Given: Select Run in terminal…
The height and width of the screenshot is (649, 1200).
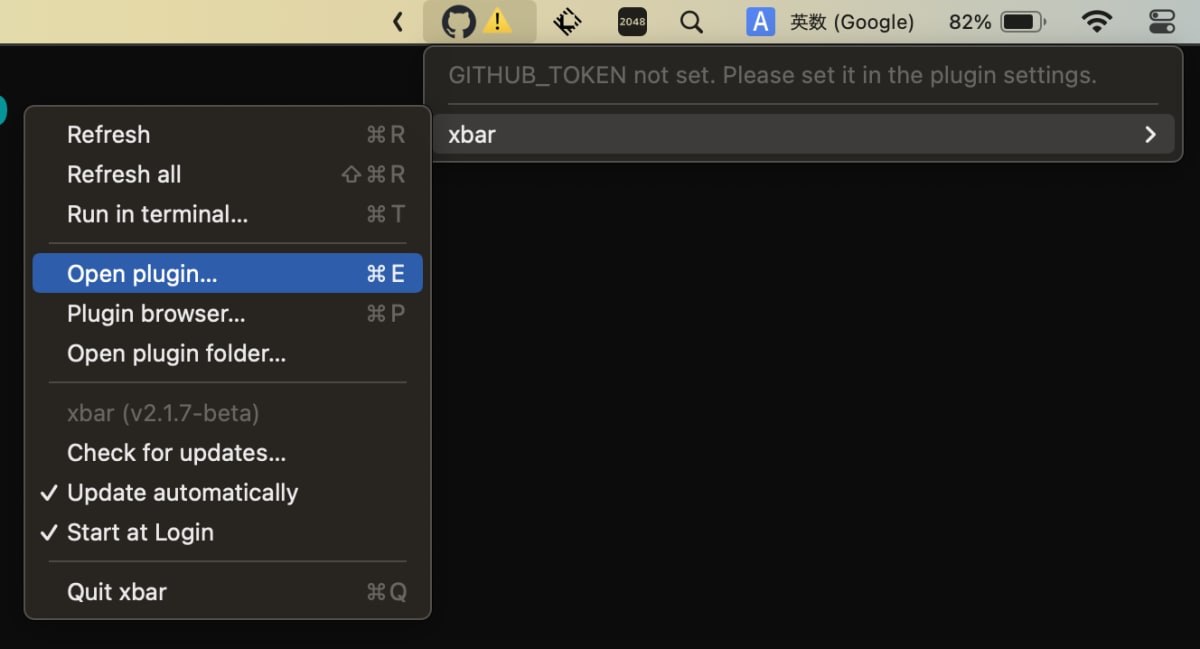Looking at the screenshot, I should (228, 214).
